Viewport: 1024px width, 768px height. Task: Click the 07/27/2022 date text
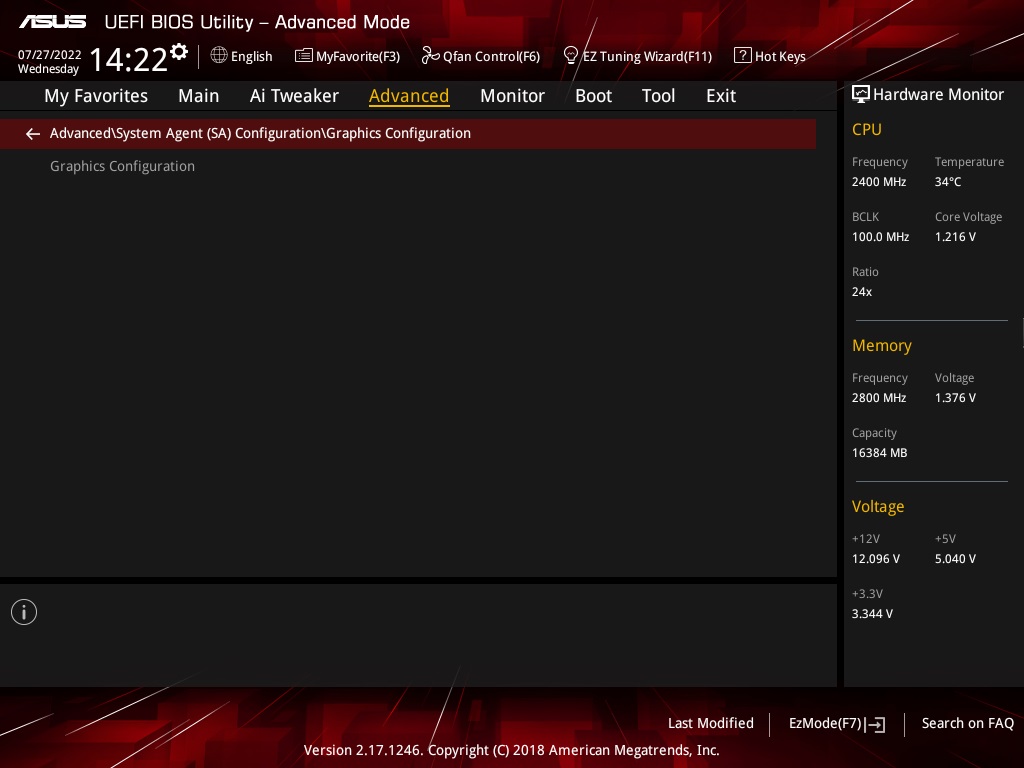click(x=50, y=54)
